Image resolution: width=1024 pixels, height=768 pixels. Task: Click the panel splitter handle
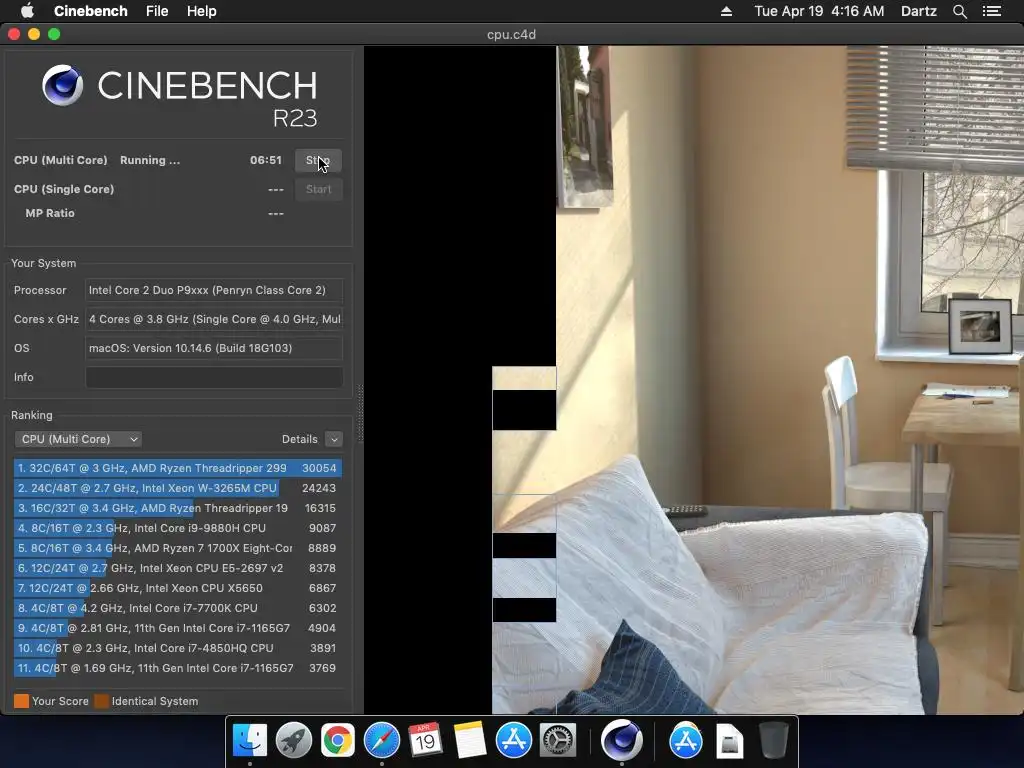(360, 414)
